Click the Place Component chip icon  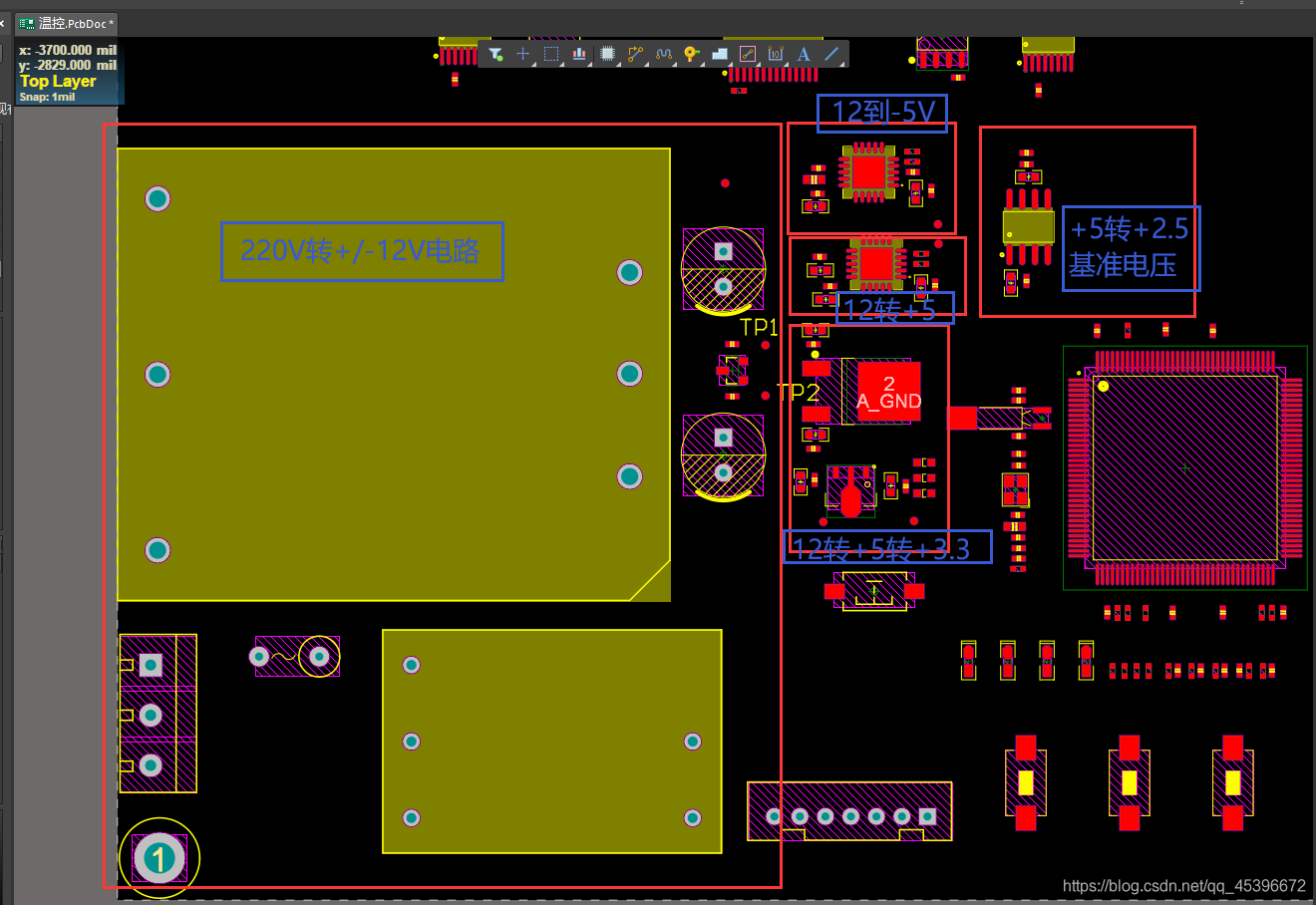coord(607,54)
